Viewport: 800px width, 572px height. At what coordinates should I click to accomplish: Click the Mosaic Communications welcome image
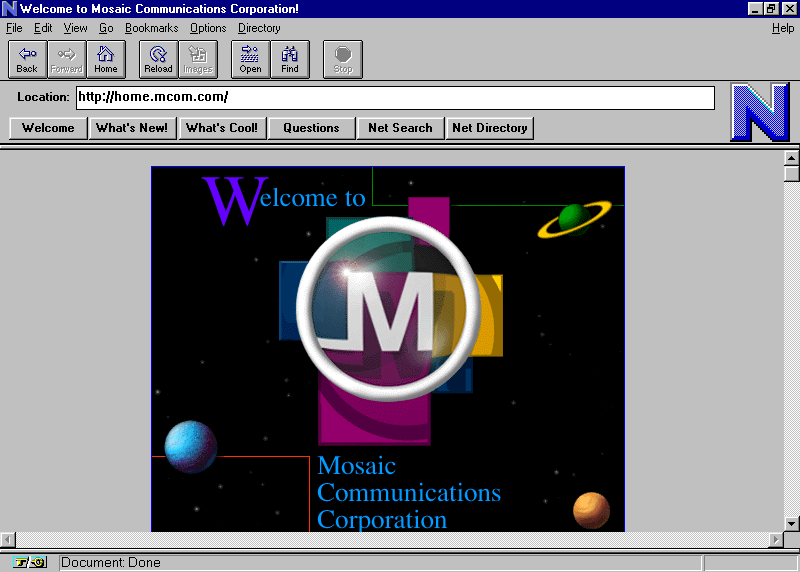388,349
